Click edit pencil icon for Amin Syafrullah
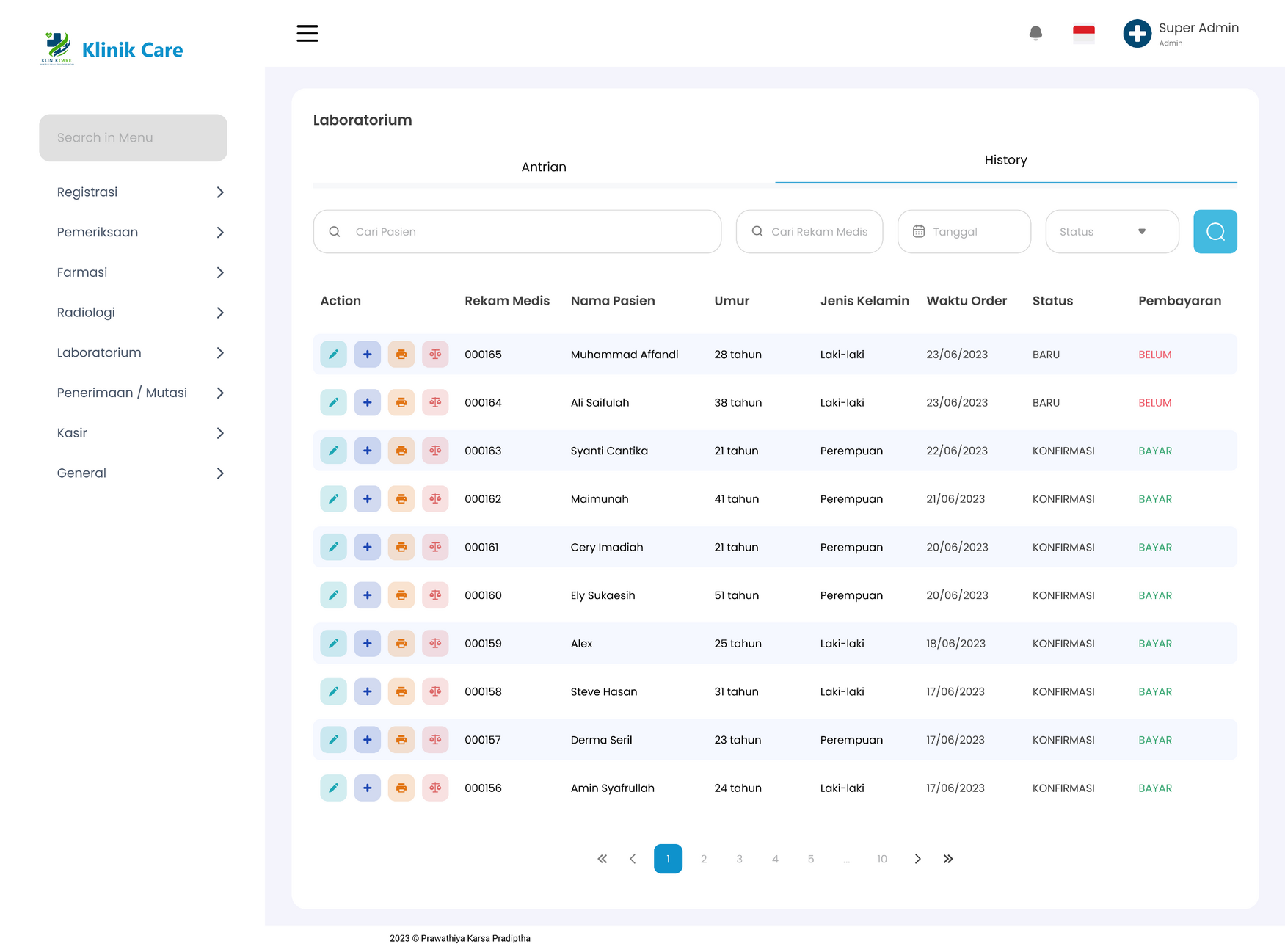 pos(333,788)
